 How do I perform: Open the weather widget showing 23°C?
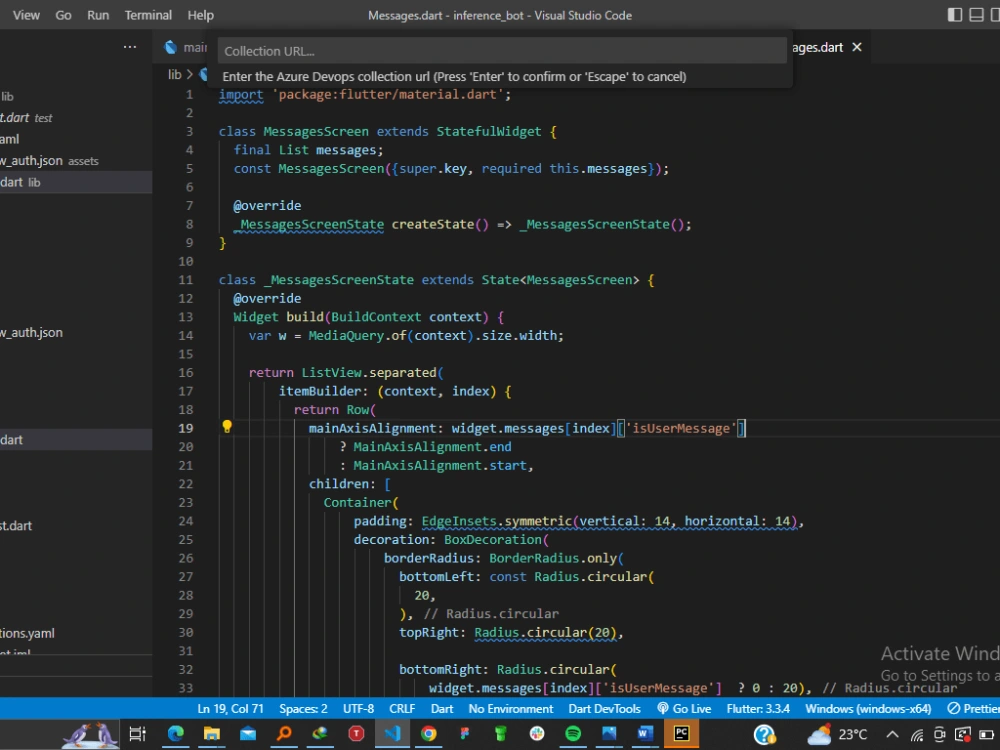tap(837, 735)
